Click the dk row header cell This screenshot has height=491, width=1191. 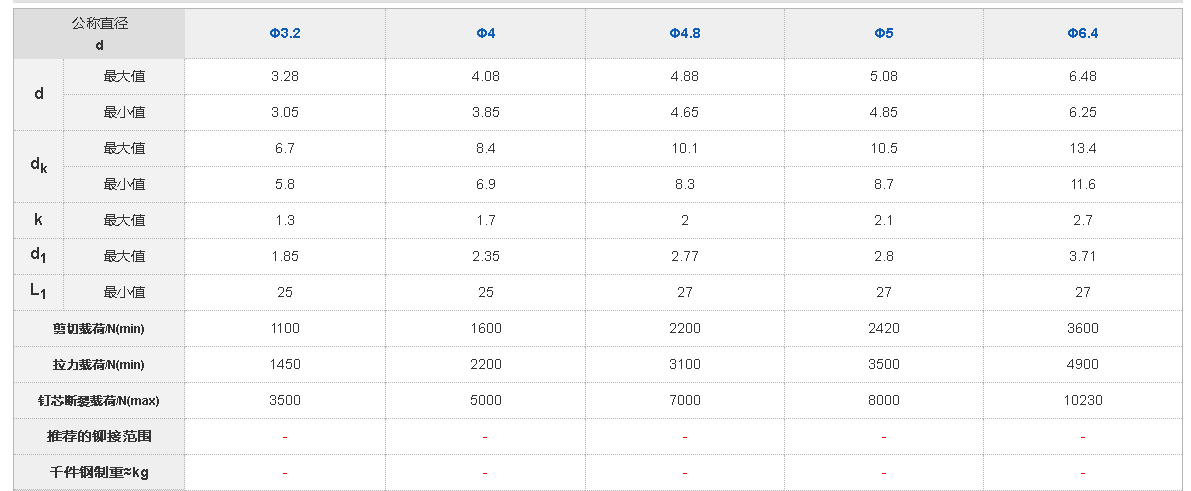click(x=39, y=166)
